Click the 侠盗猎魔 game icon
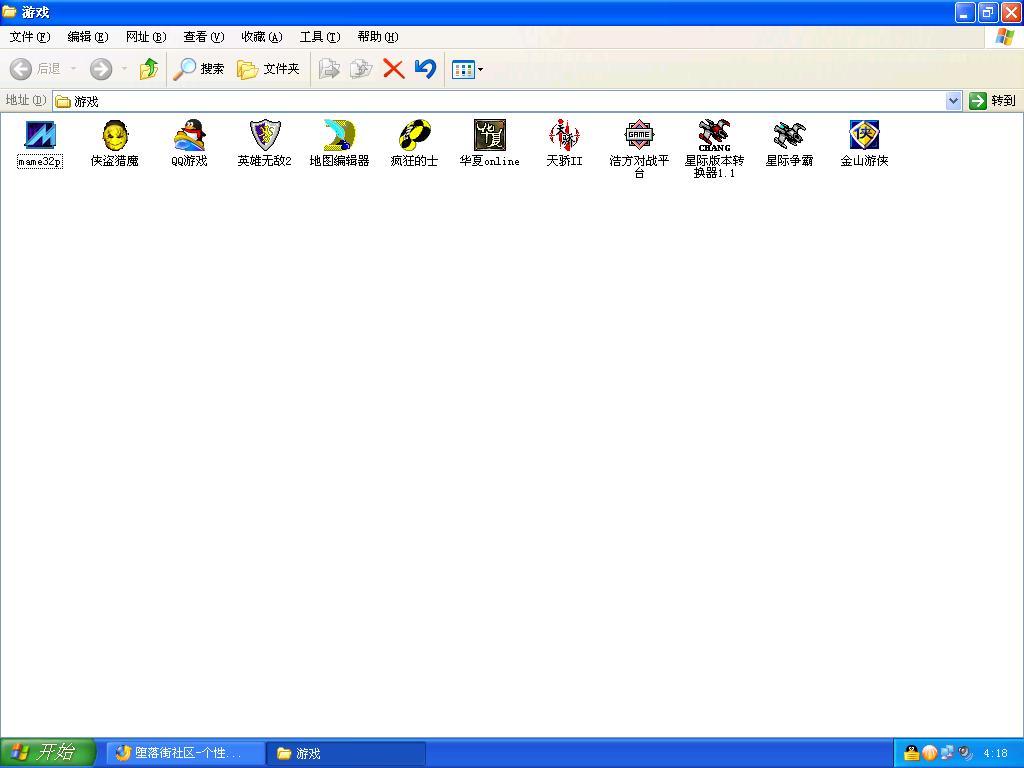 [x=115, y=136]
